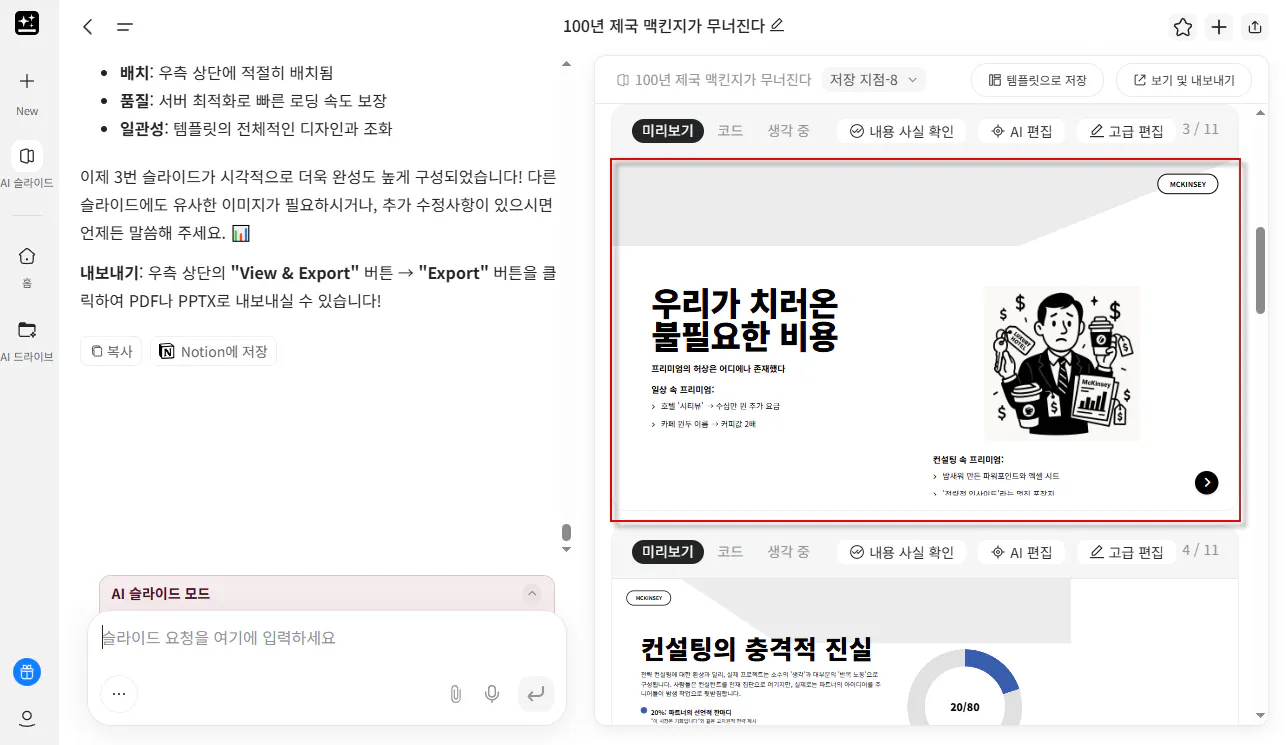Image resolution: width=1286 pixels, height=745 pixels.
Task: Start voice input with microphone icon
Action: (x=492, y=693)
